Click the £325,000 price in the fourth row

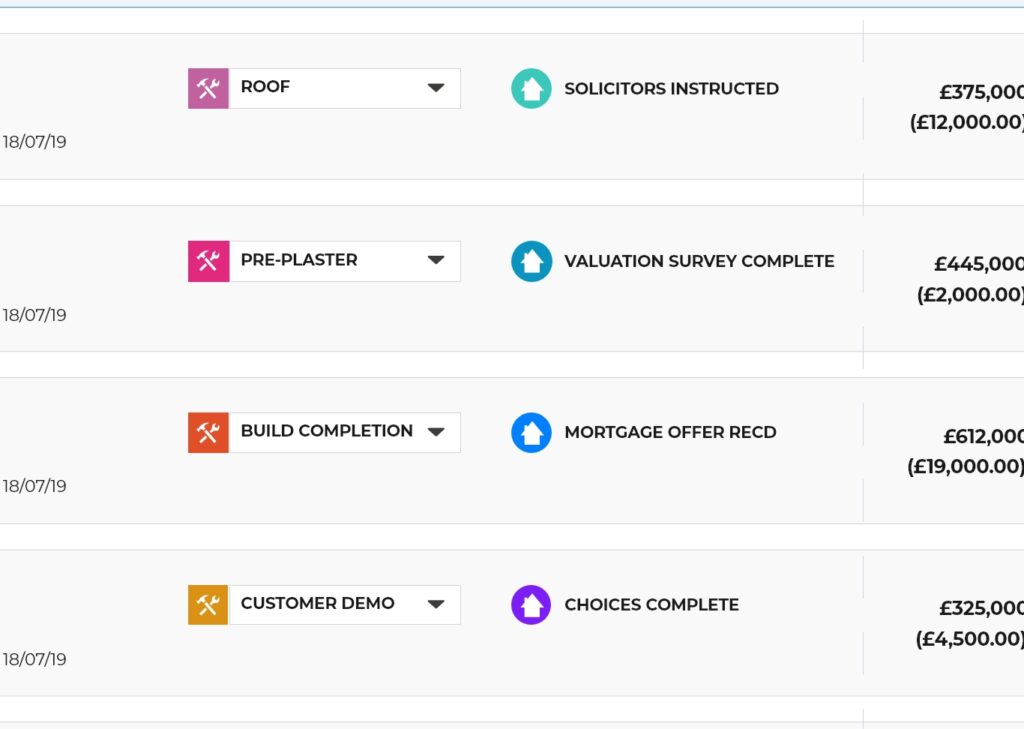pyautogui.click(x=981, y=608)
